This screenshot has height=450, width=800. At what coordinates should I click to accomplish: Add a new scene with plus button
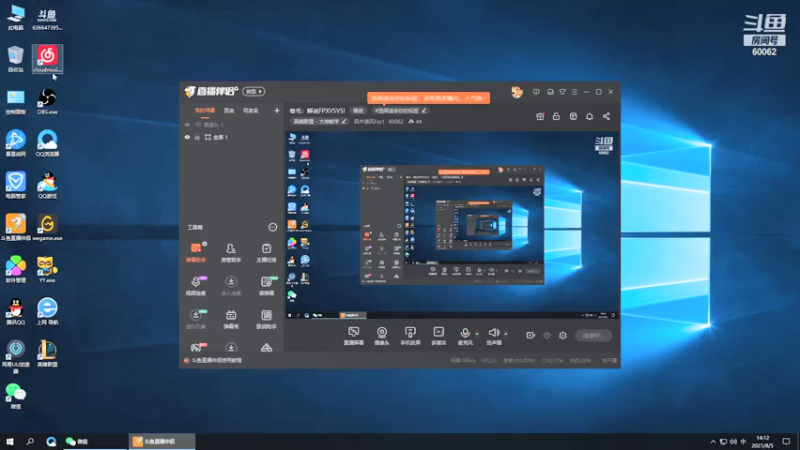(277, 111)
